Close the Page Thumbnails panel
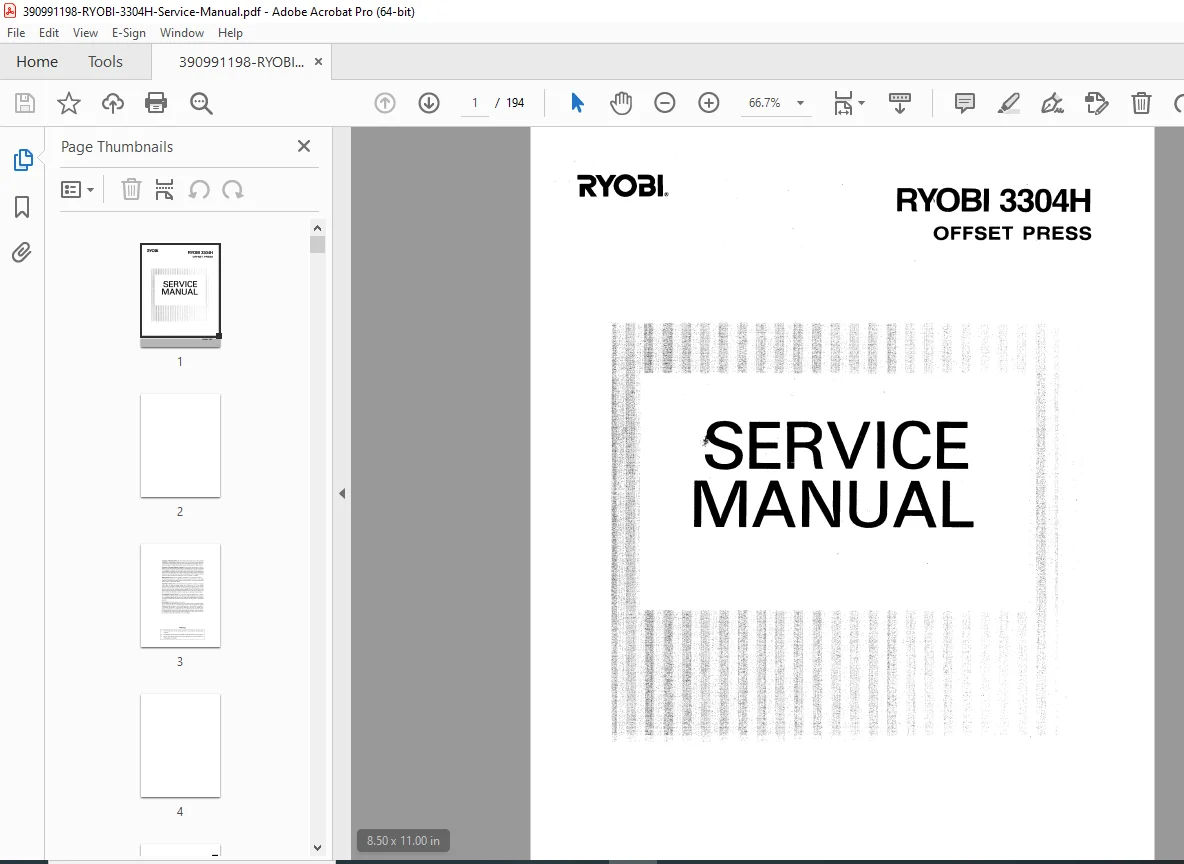Viewport: 1184px width, 864px height. (304, 147)
